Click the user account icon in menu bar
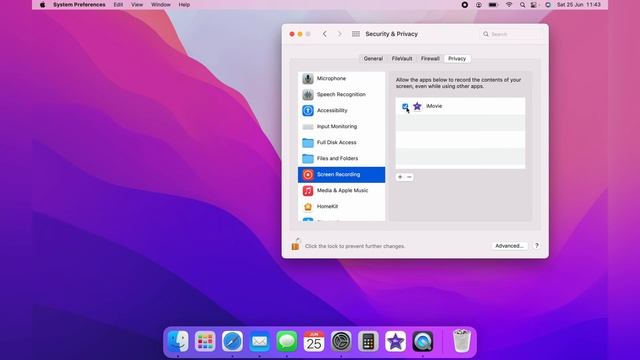The image size is (640, 360). [478, 5]
